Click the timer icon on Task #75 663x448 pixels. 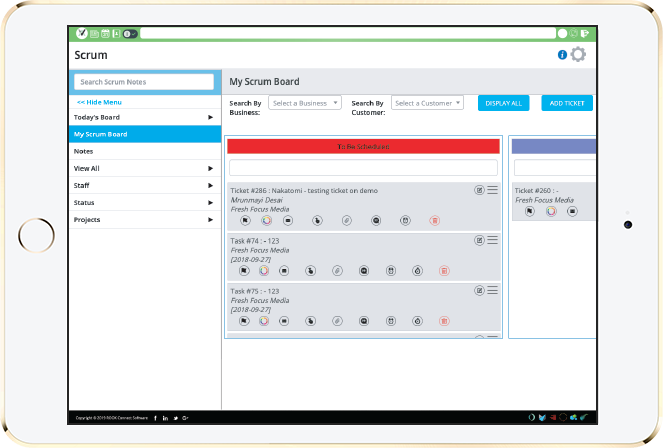(x=417, y=320)
